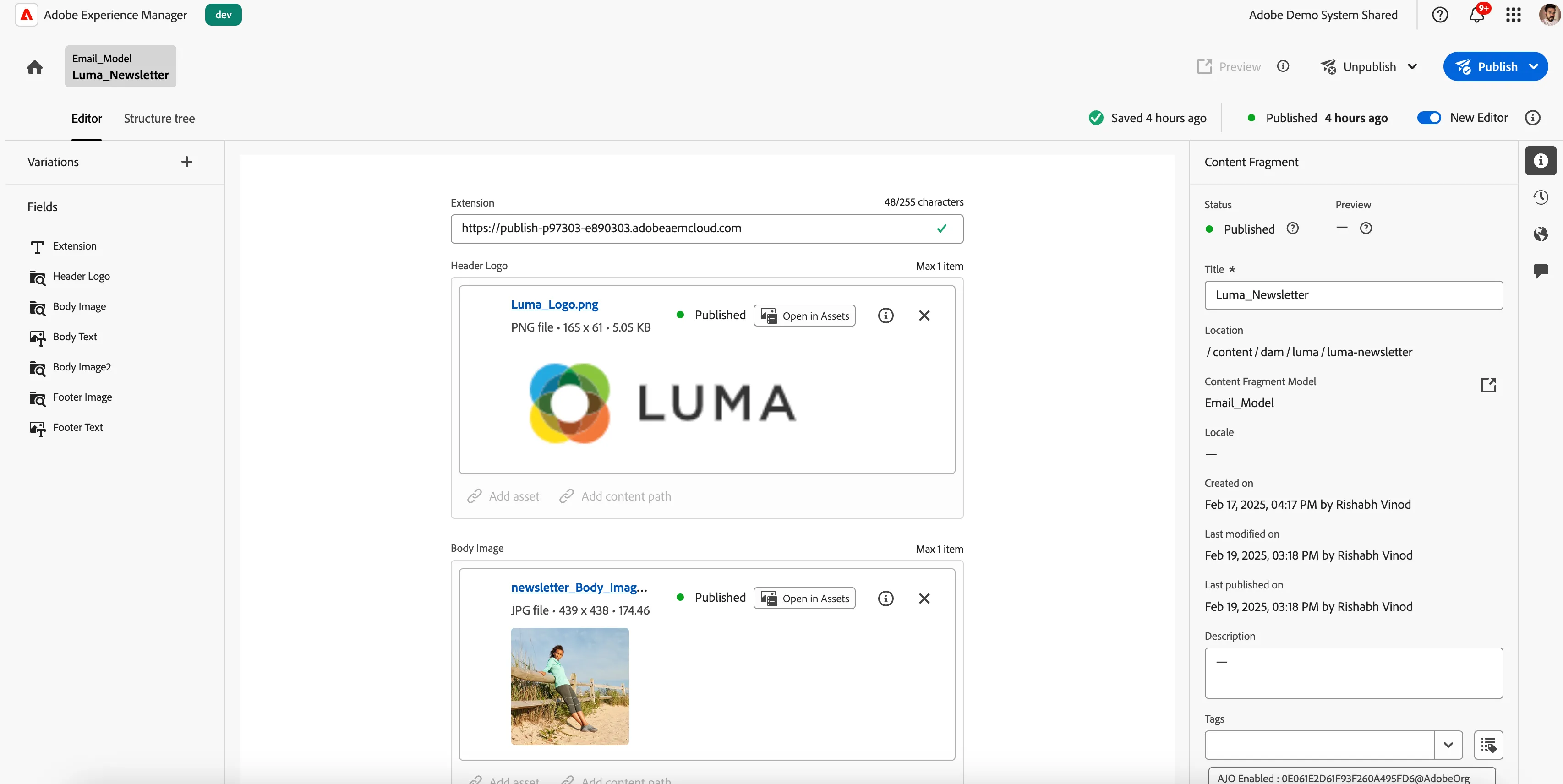Open help question mark icon in header
The height and width of the screenshot is (784, 1563).
1440,15
